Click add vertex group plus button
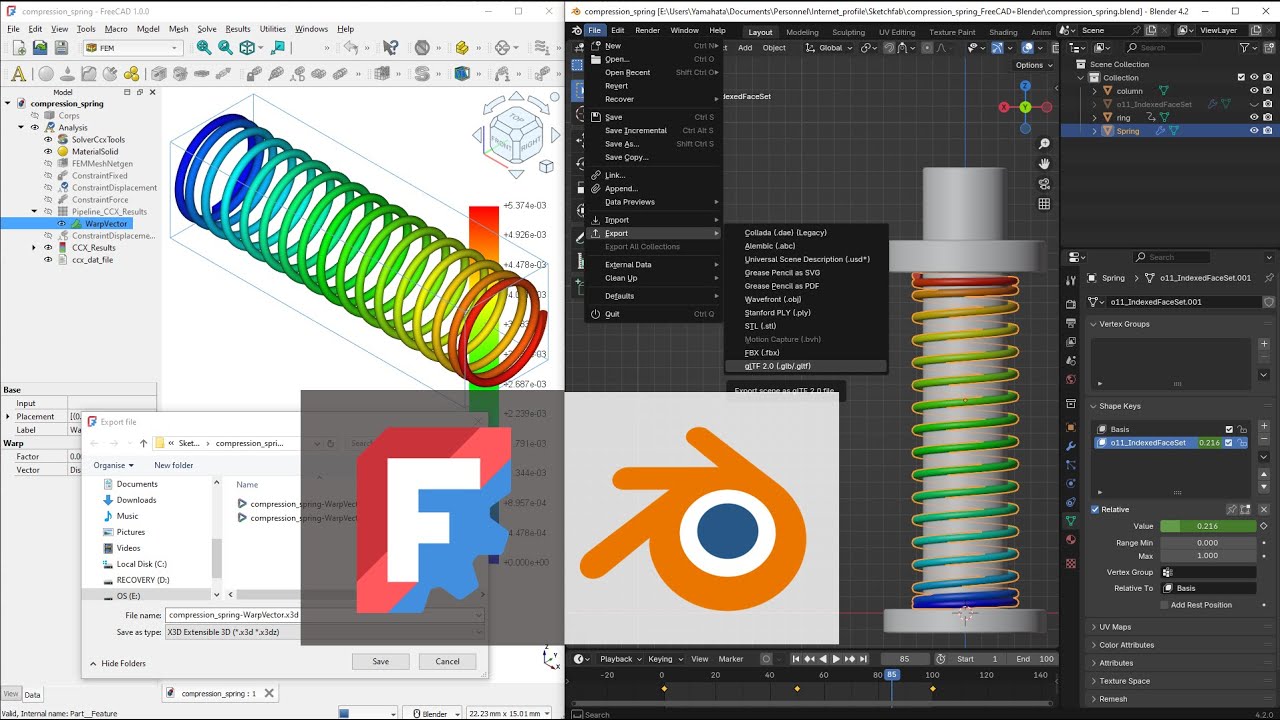 [1264, 344]
